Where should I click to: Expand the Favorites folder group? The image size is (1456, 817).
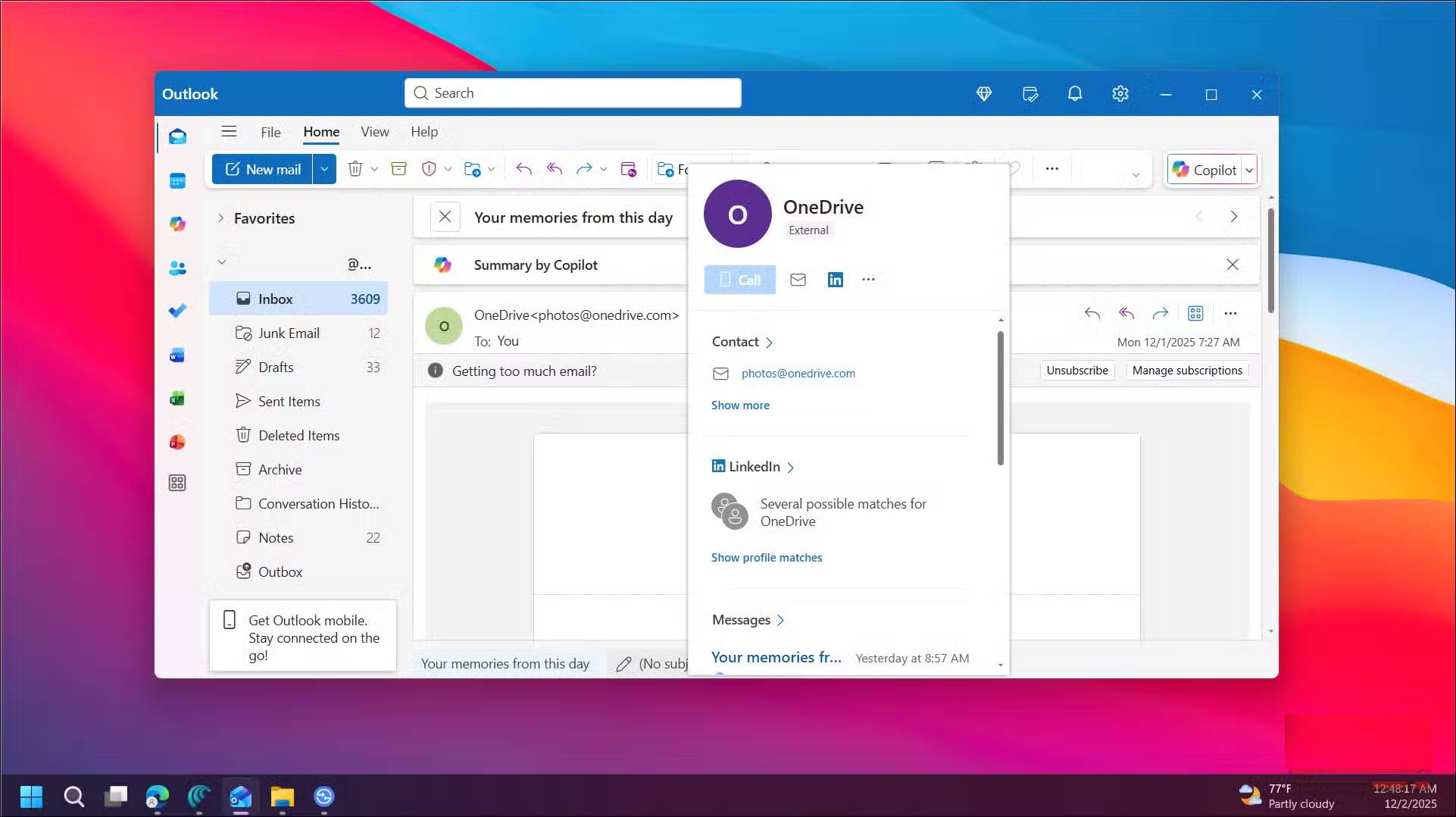pos(221,218)
